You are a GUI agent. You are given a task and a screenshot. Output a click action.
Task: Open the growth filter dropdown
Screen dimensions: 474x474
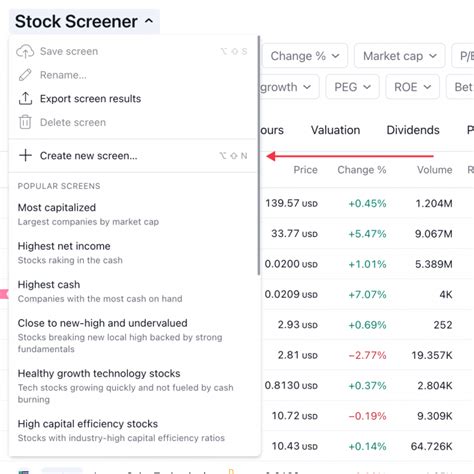(x=289, y=87)
